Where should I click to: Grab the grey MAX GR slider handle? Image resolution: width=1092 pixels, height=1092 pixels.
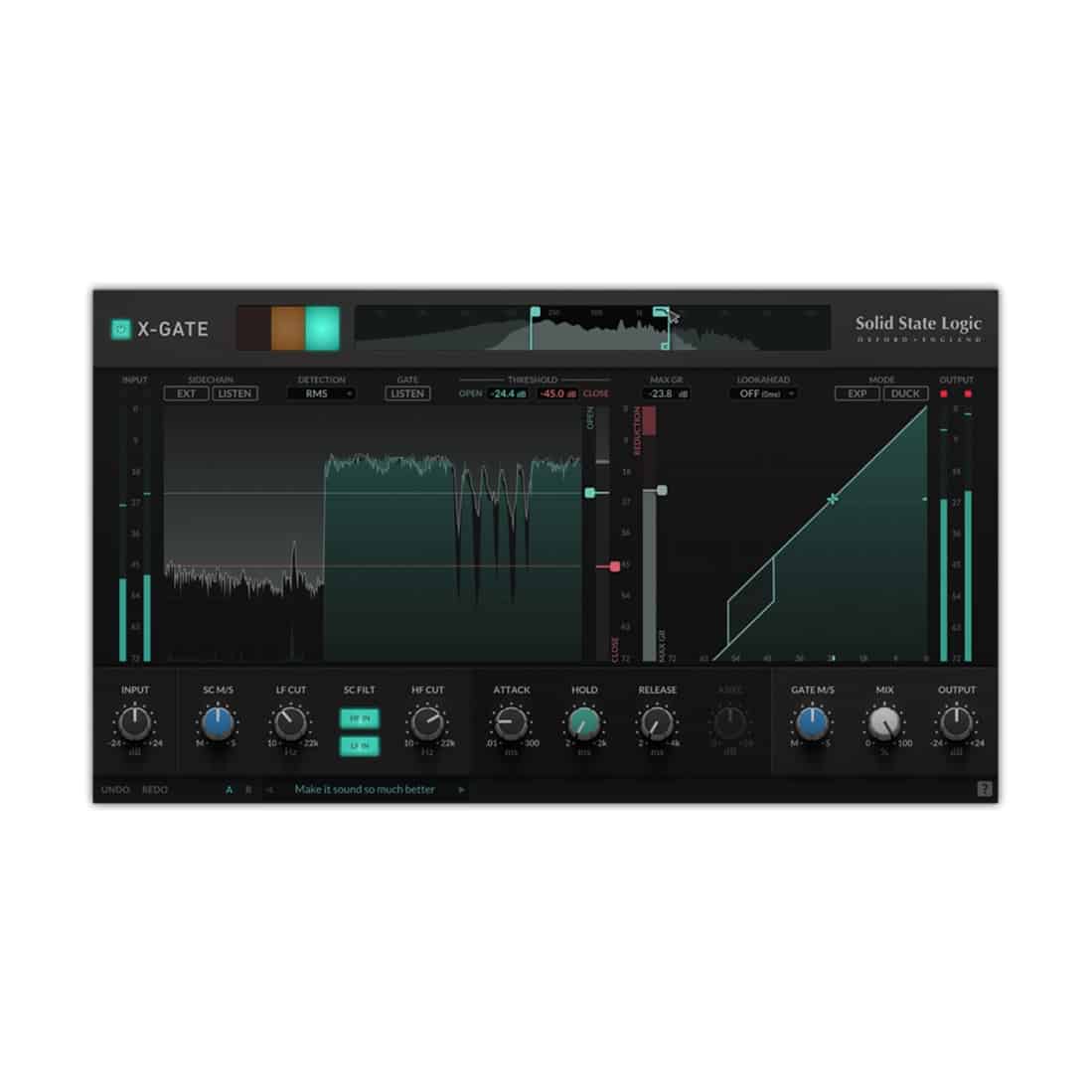click(662, 490)
